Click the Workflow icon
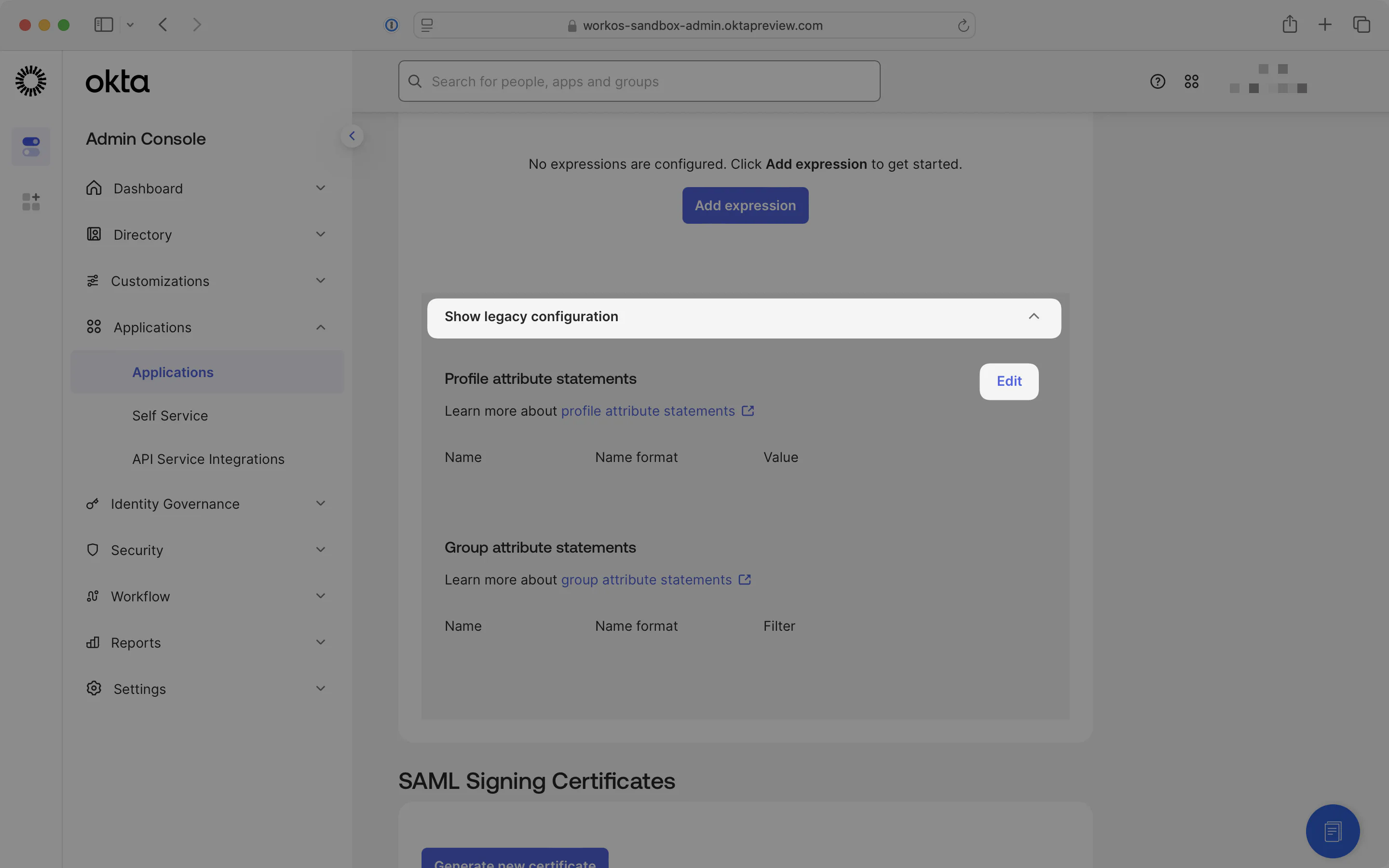This screenshot has width=1389, height=868. pos(93,596)
